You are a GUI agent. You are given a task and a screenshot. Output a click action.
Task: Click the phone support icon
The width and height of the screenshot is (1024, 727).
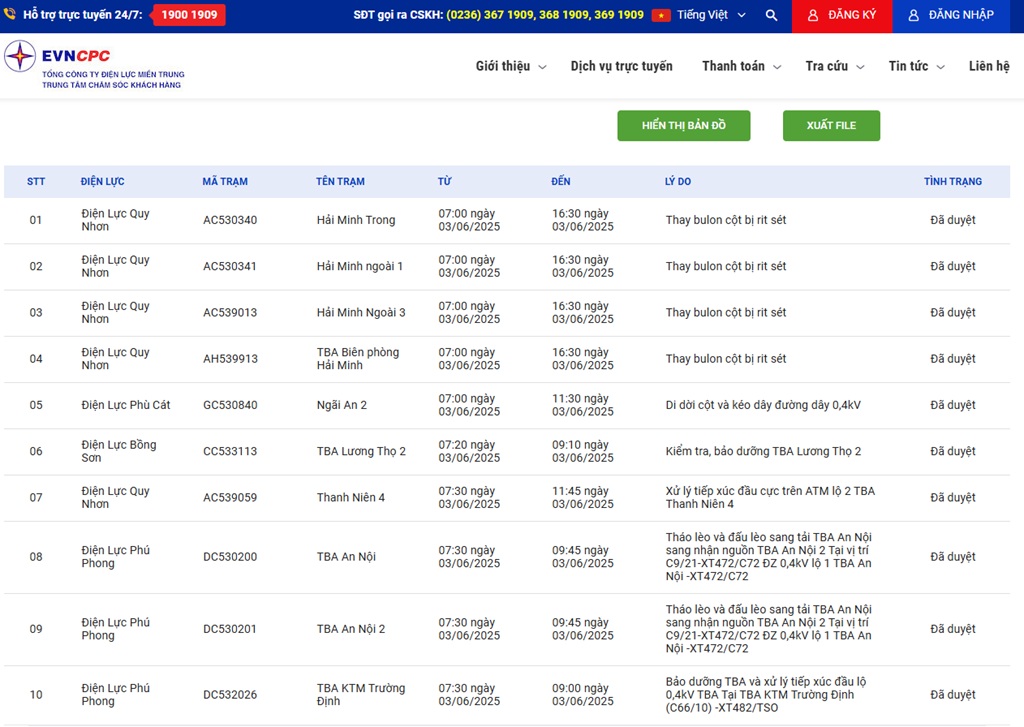[11, 15]
